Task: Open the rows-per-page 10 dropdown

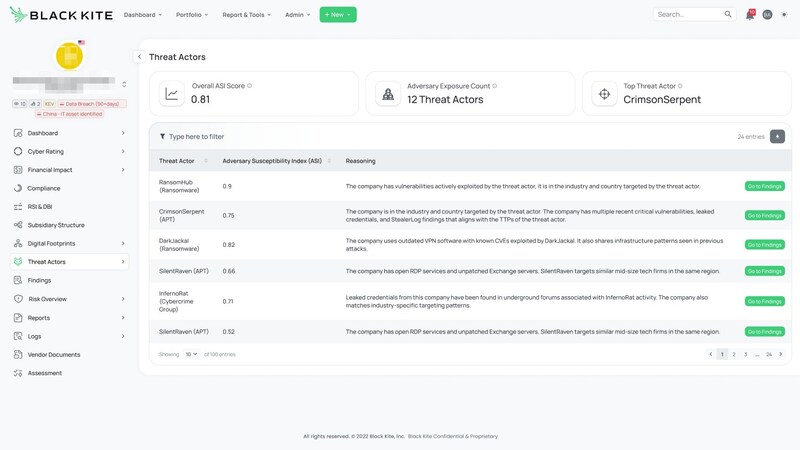Action: (191, 354)
